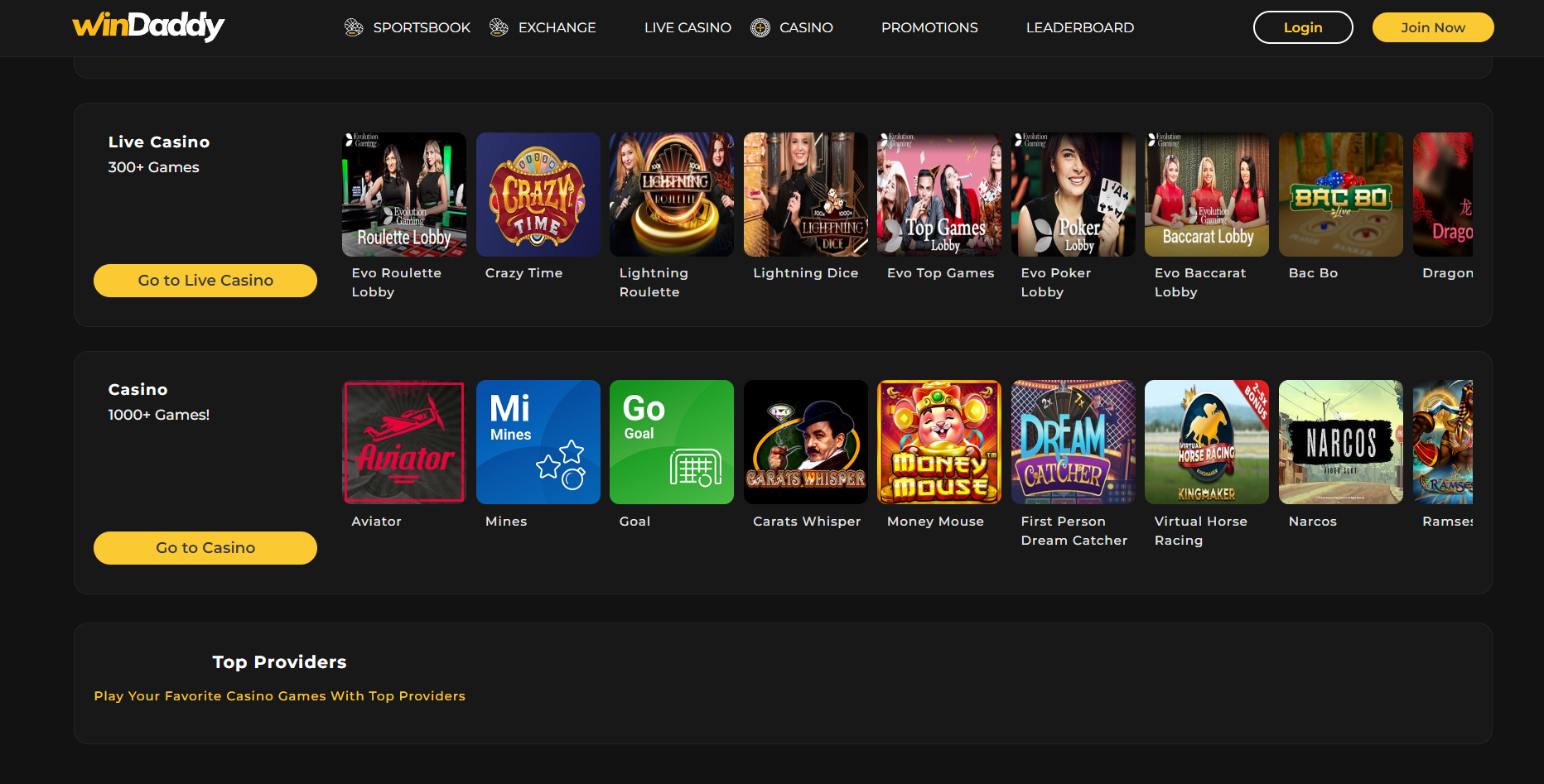Open the Casino nav item
This screenshot has width=1544, height=784.
[806, 27]
